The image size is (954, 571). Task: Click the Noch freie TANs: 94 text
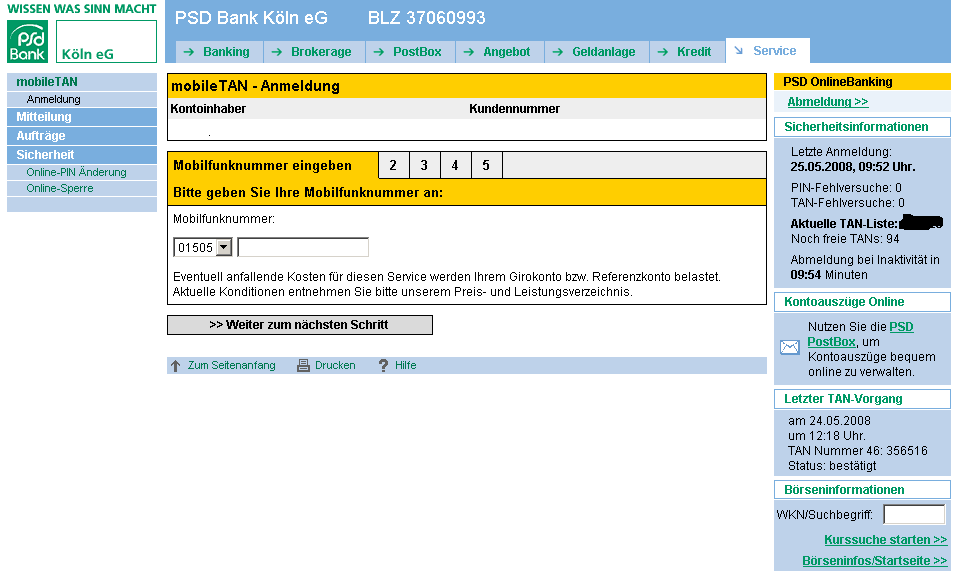click(845, 239)
